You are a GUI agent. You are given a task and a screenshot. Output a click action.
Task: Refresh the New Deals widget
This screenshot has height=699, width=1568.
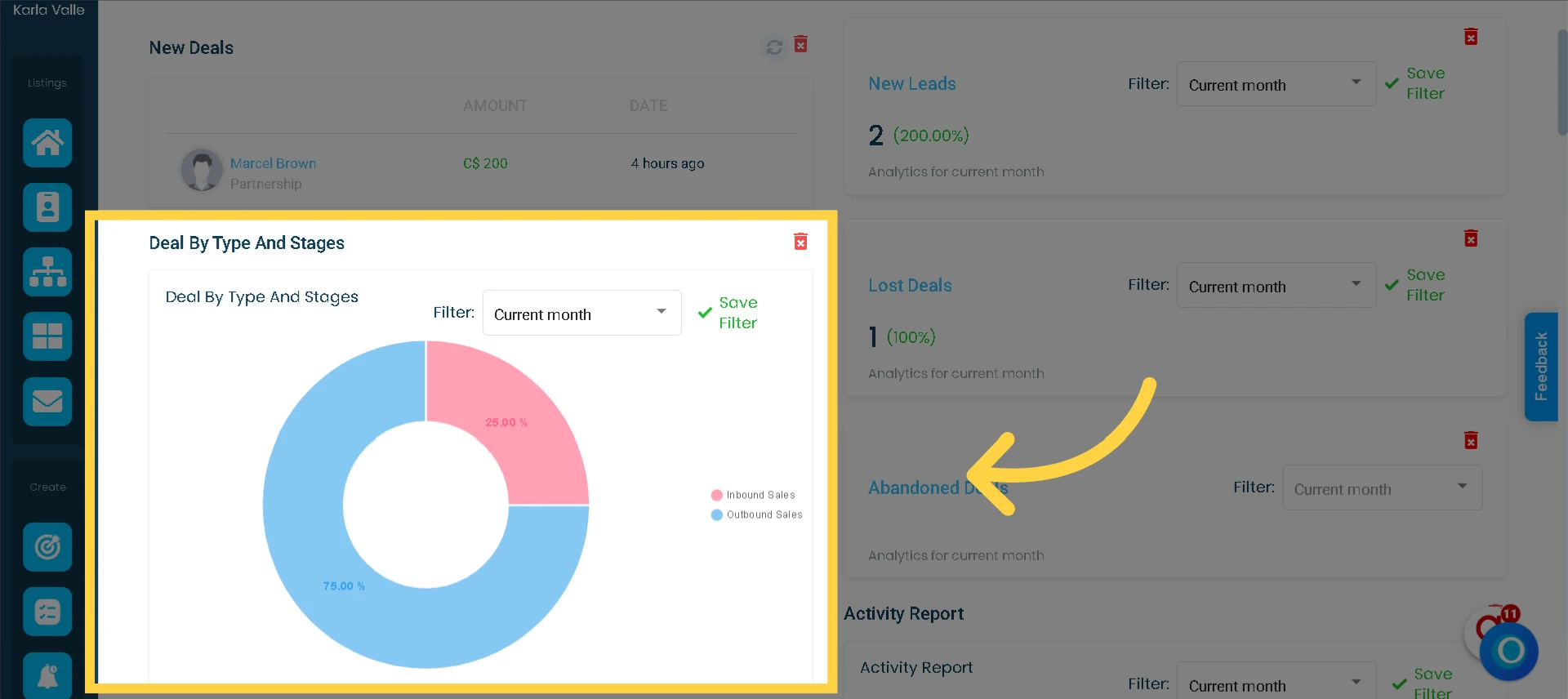coord(774,47)
